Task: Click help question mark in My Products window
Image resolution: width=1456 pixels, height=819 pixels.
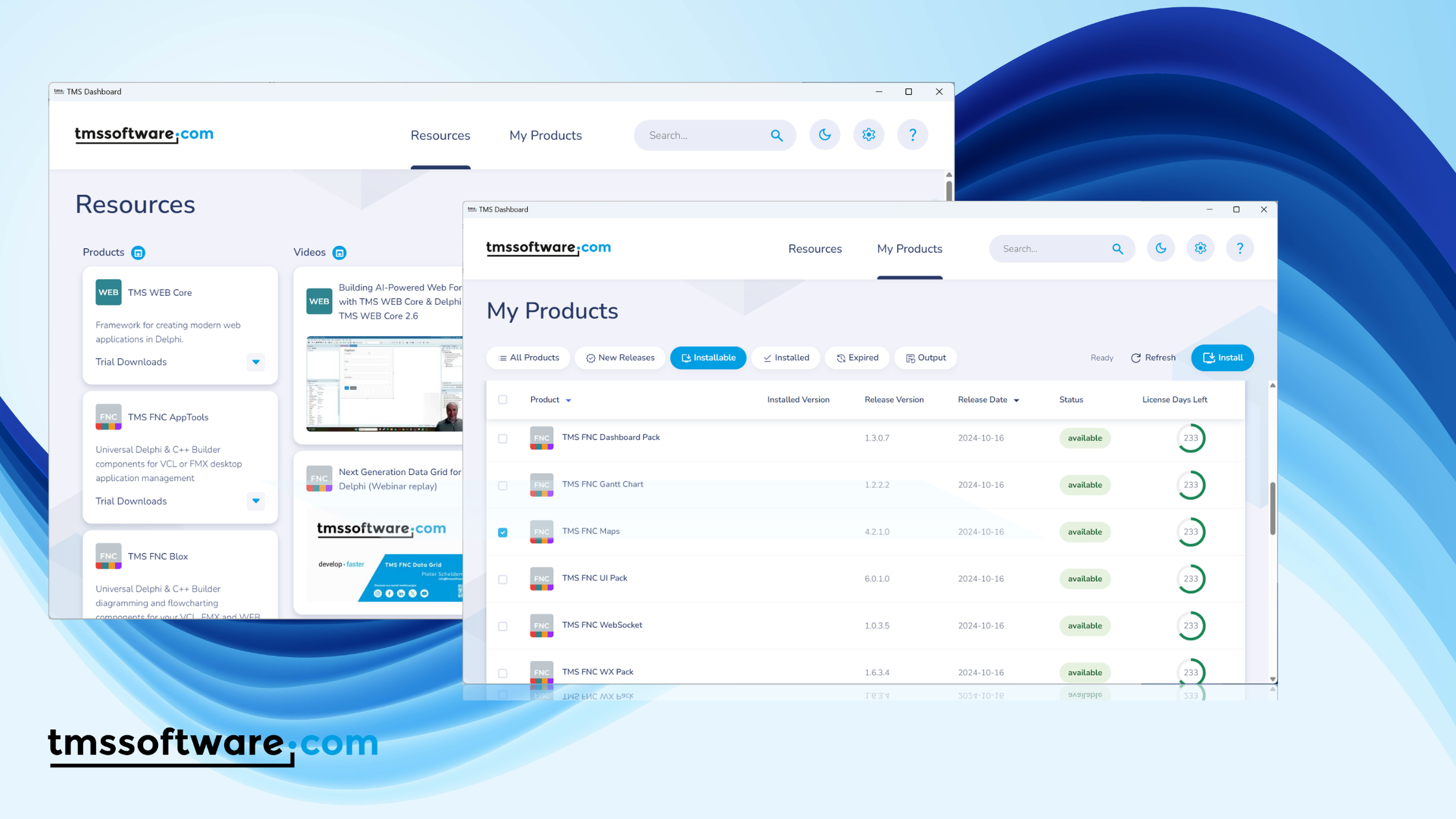Action: click(x=1240, y=248)
